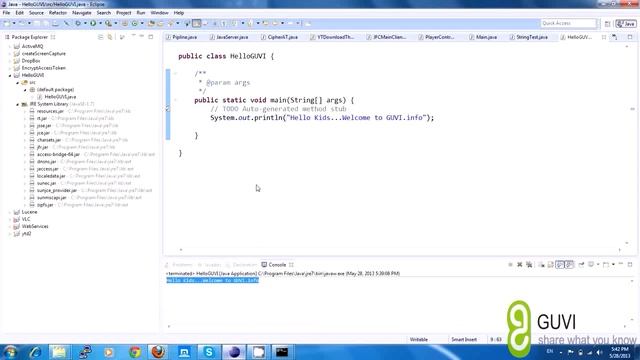This screenshot has width=640, height=360.
Task: Click the Clear Console icon
Action: pyautogui.click(x=541, y=264)
